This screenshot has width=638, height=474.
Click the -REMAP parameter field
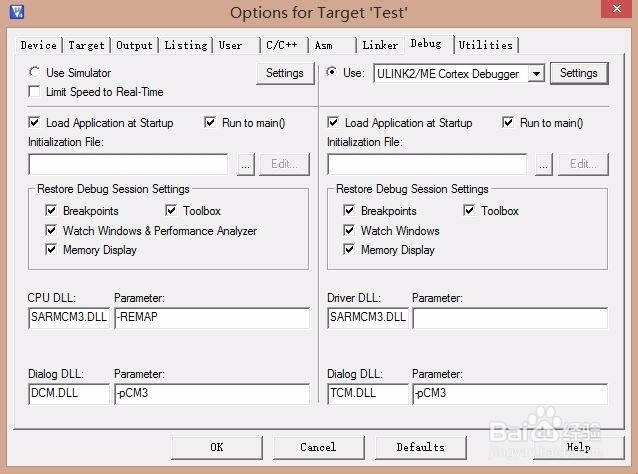[x=212, y=317]
